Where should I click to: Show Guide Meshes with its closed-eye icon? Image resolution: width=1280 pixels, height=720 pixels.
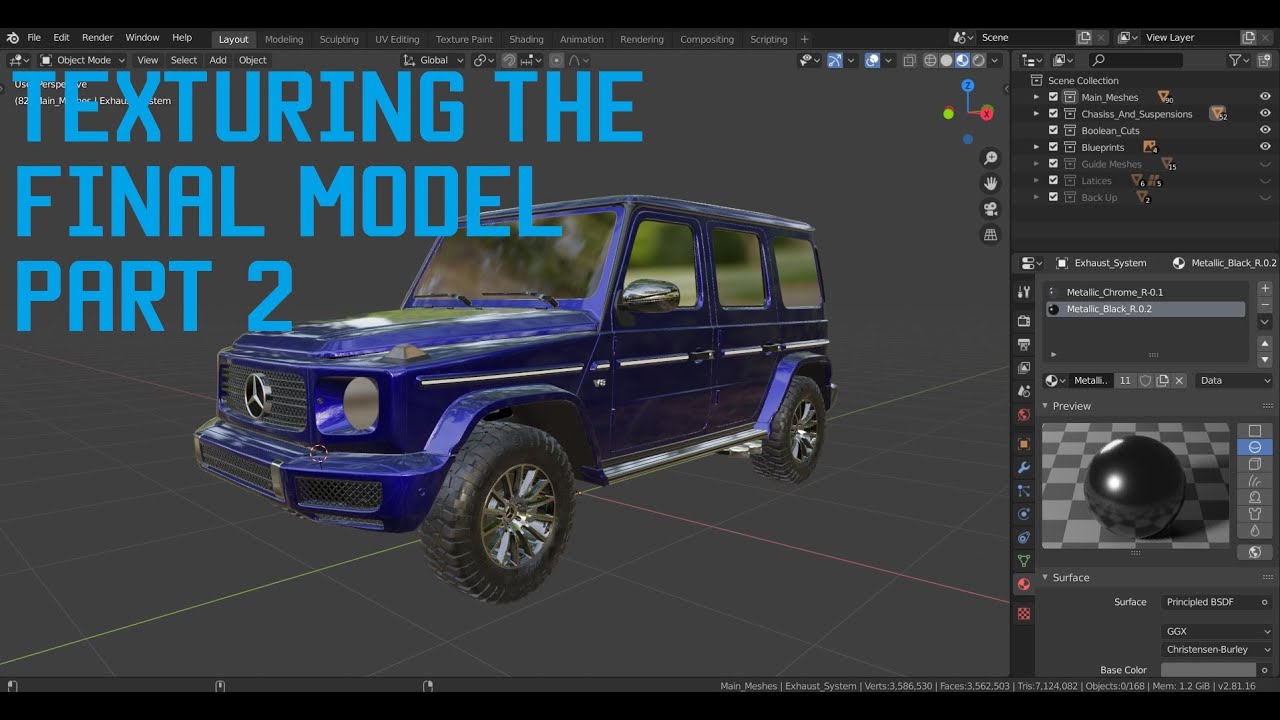point(1265,164)
